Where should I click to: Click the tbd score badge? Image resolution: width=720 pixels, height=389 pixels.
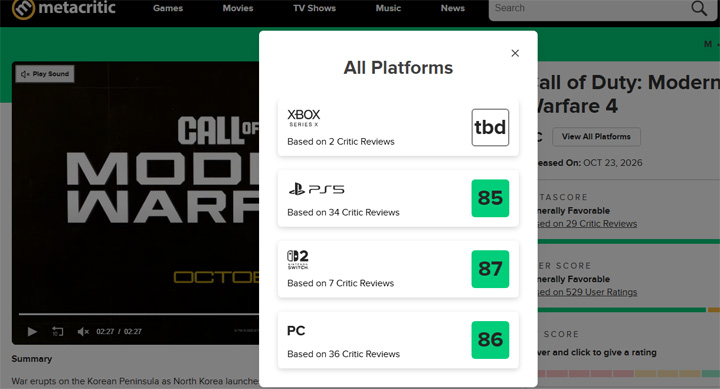(490, 127)
